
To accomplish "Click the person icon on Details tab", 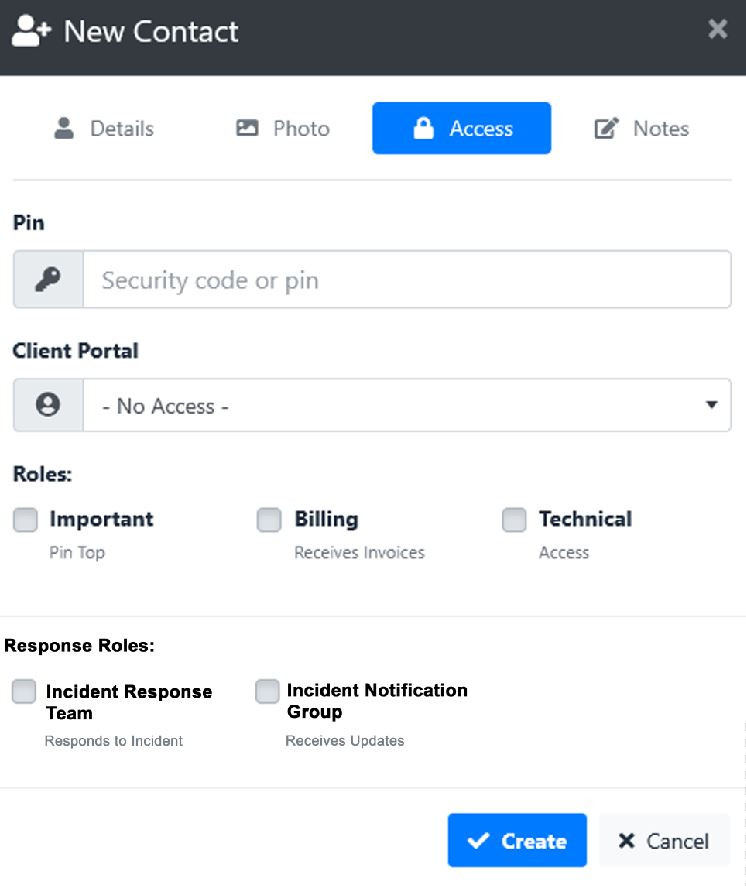I will click(x=64, y=128).
